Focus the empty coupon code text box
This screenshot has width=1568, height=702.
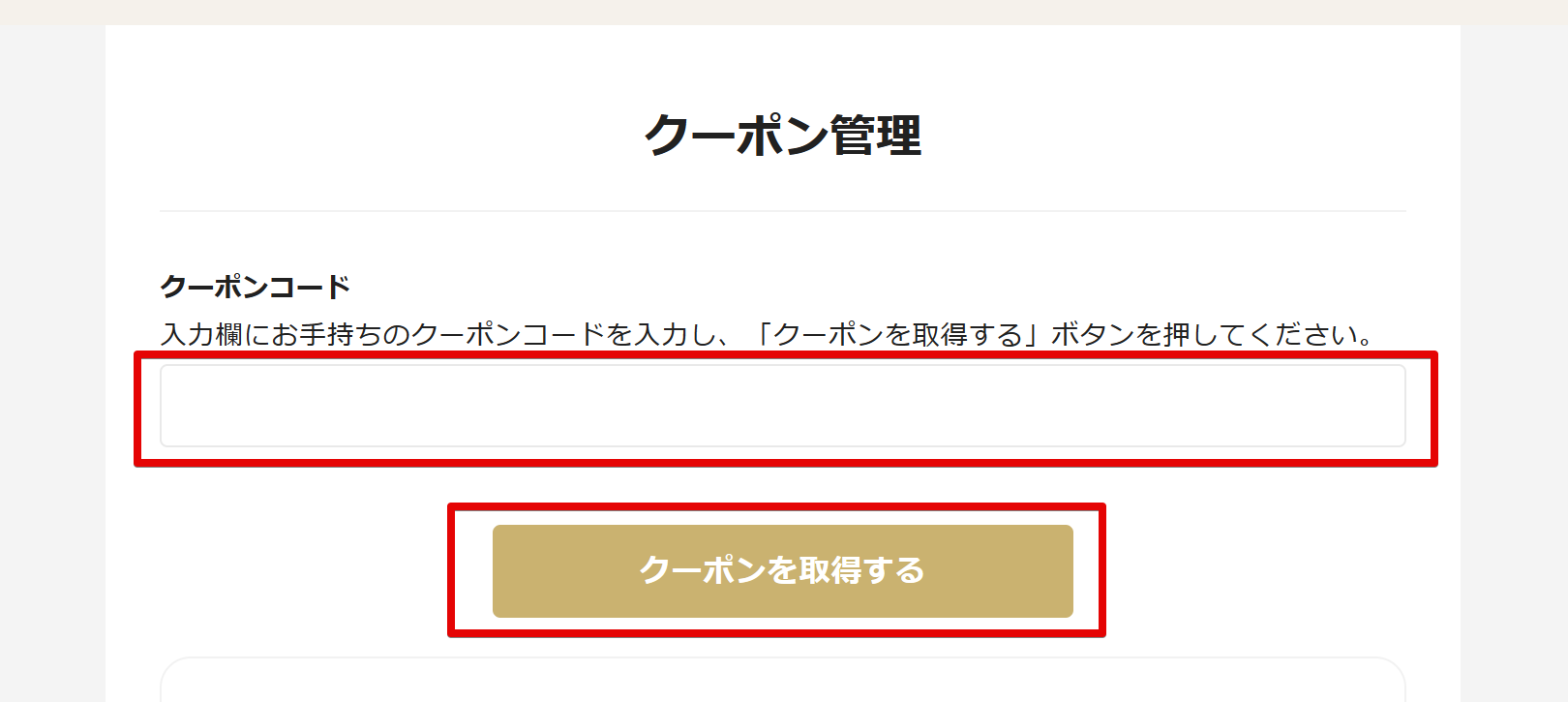point(782,406)
